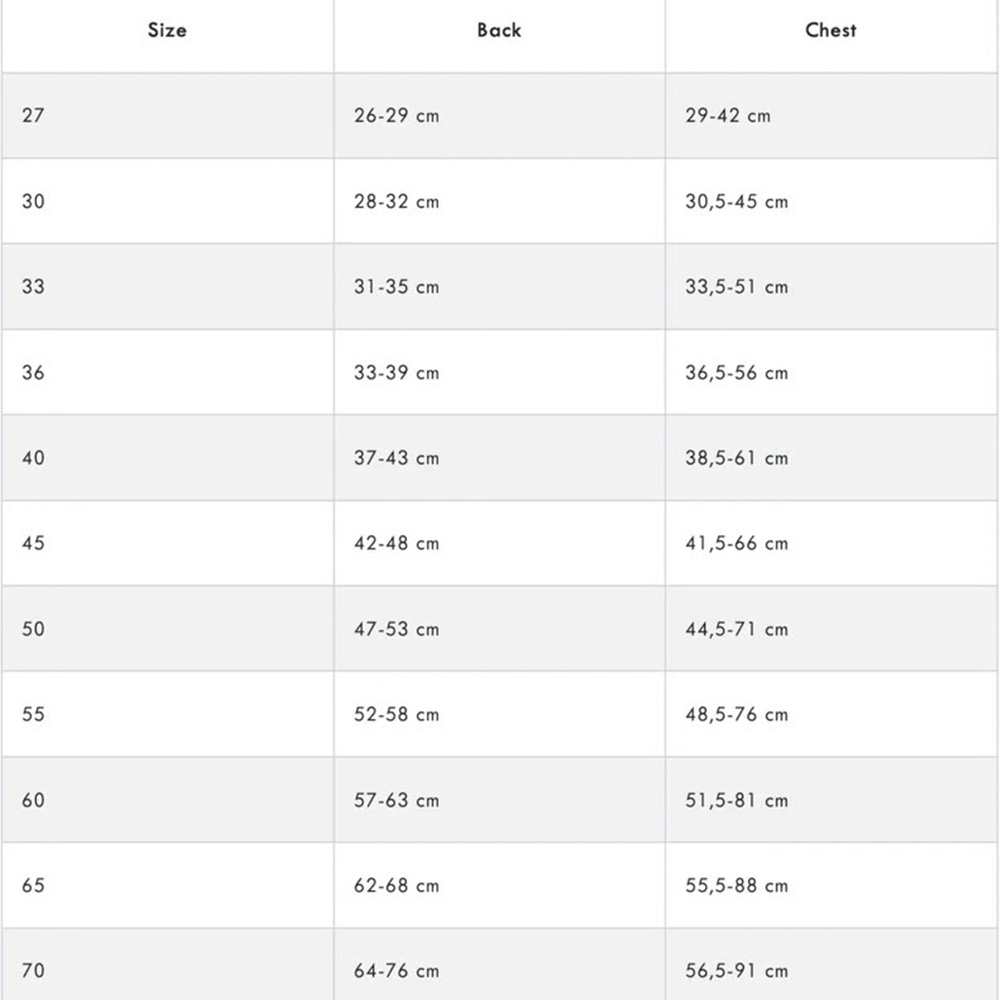The width and height of the screenshot is (1000, 1000).
Task: Select the 56,5-91 cm chest value
Action: [x=737, y=971]
